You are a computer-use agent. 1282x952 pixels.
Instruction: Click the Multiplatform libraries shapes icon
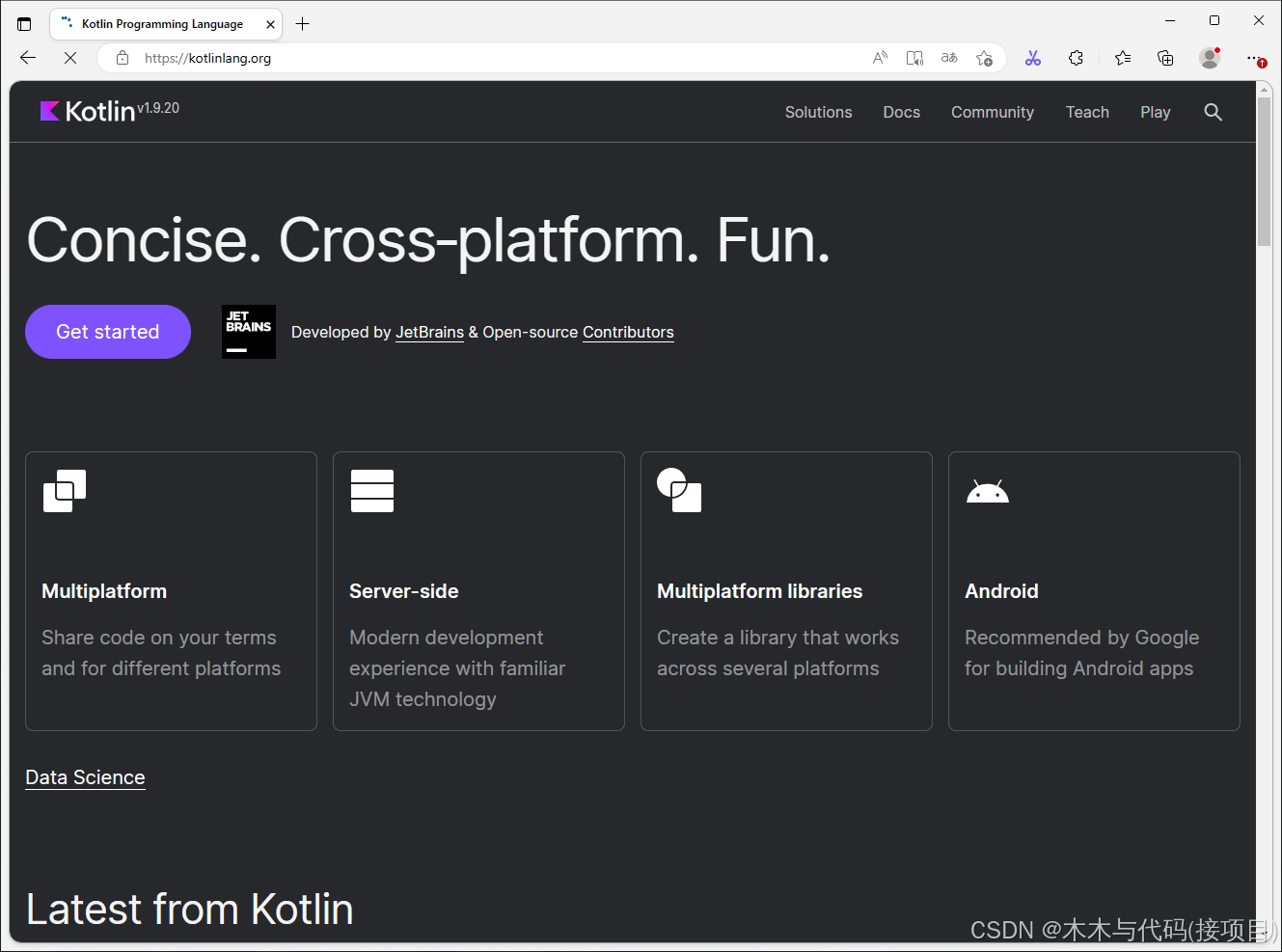[679, 491]
